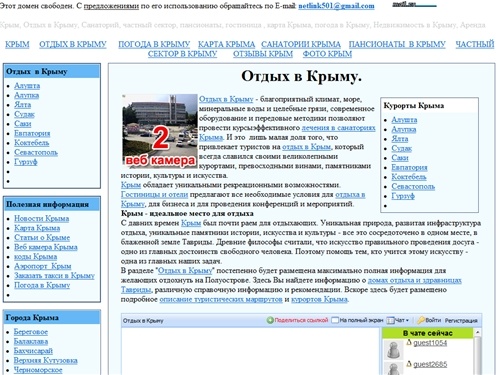Click the full screen window icon in chat
Screen dimensions: 500x375
tap(335, 320)
